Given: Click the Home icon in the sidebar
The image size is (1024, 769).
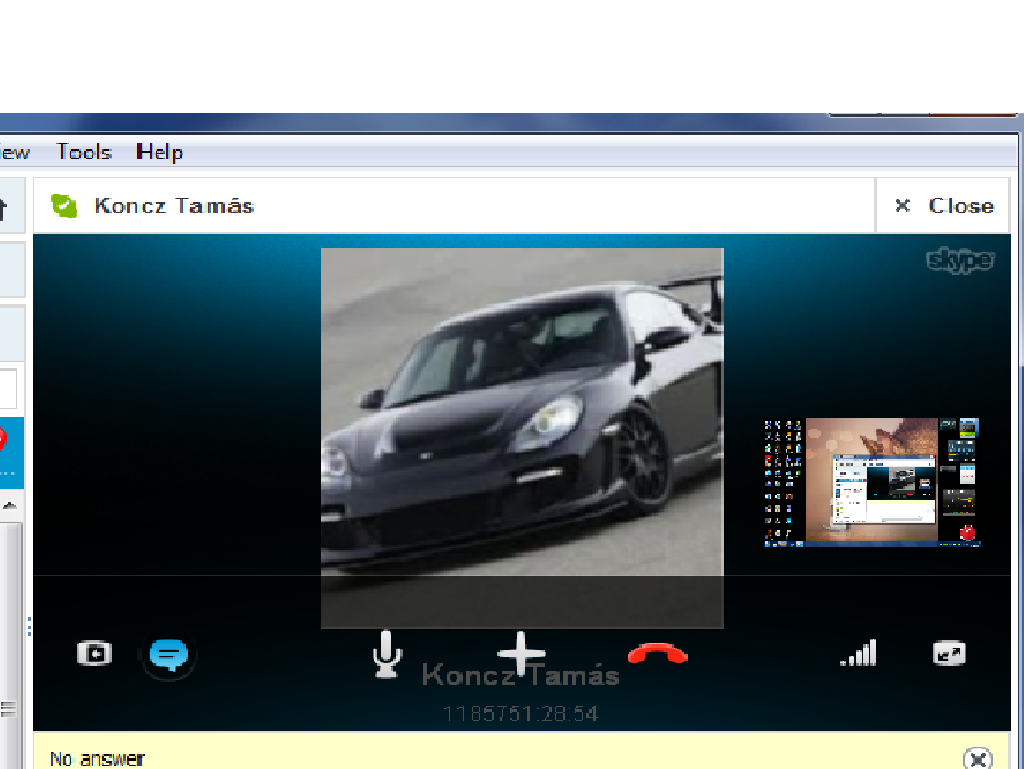Looking at the screenshot, I should [x=4, y=208].
